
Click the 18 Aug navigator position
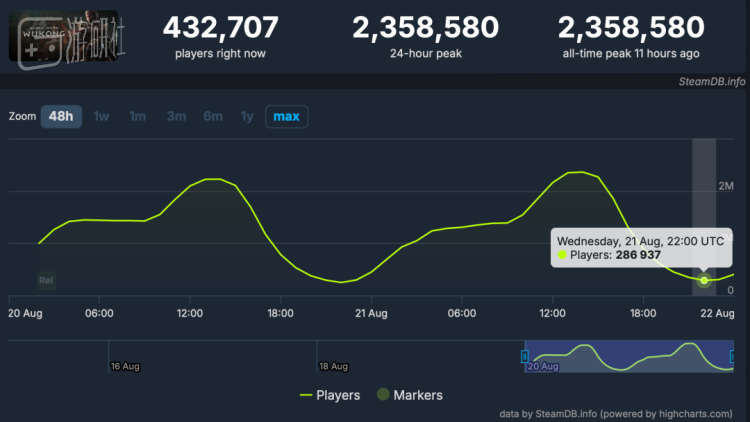[333, 366]
